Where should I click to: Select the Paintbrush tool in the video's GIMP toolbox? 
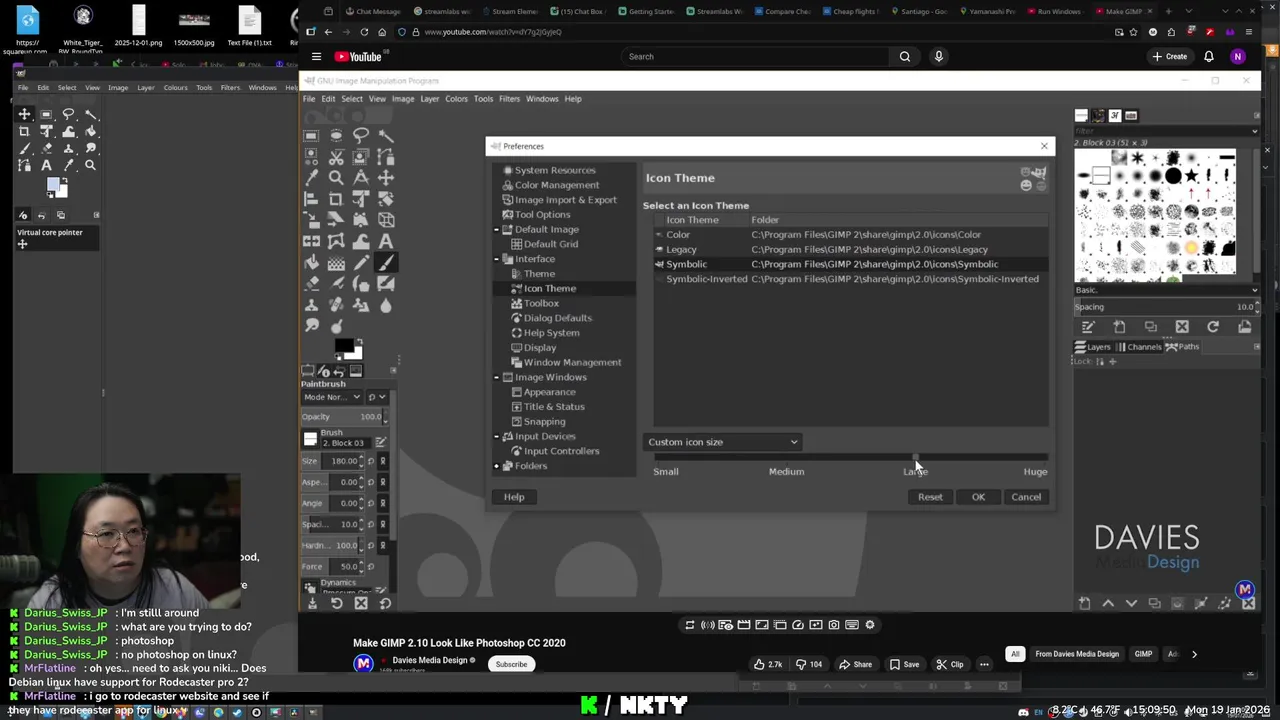click(x=386, y=262)
